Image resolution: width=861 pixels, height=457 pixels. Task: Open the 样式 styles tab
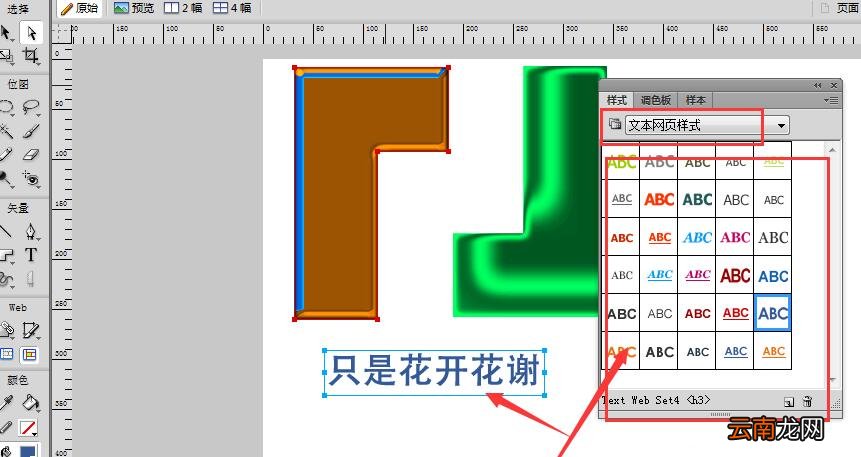617,100
